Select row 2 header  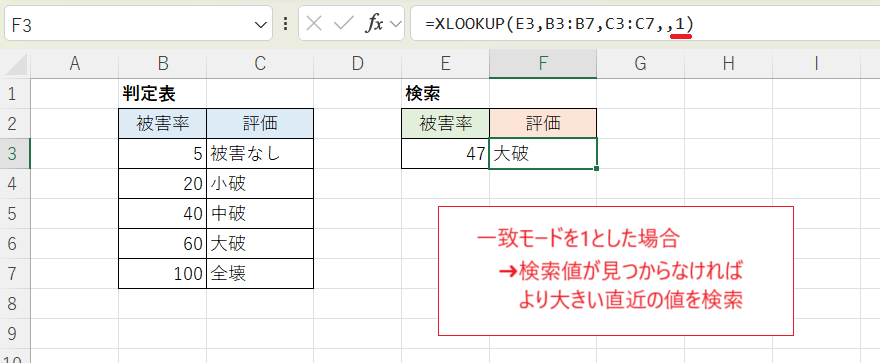pos(15,123)
